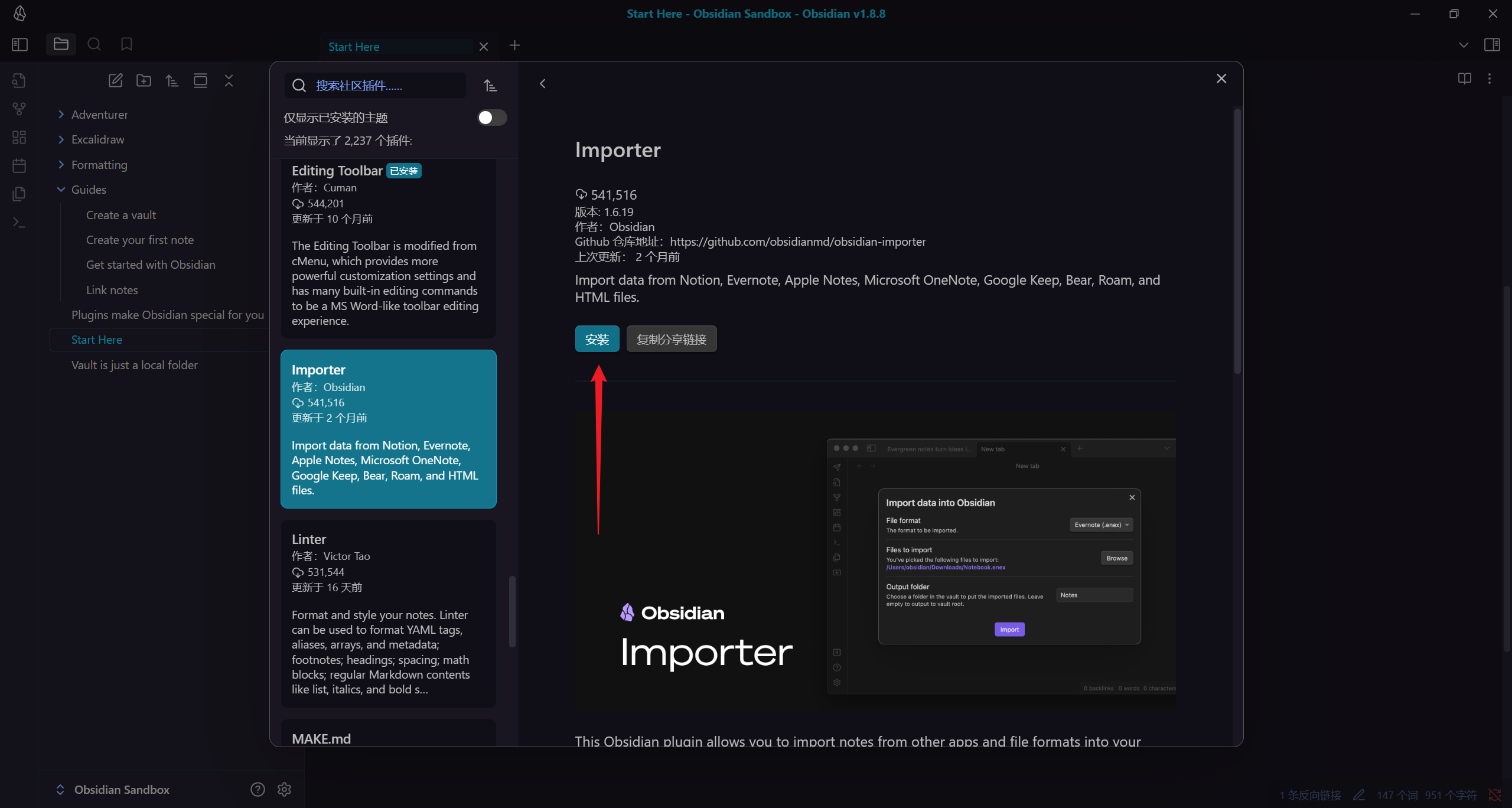
Task: Click the edit pencil status bar icon
Action: point(1359,795)
